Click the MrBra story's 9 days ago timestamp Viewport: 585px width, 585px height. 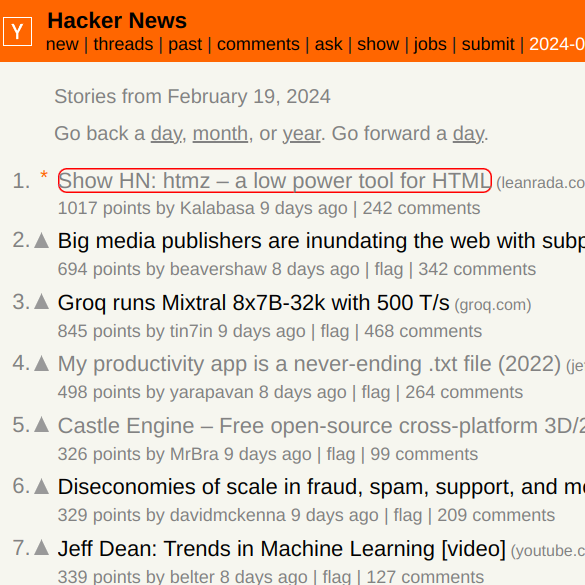(268, 454)
